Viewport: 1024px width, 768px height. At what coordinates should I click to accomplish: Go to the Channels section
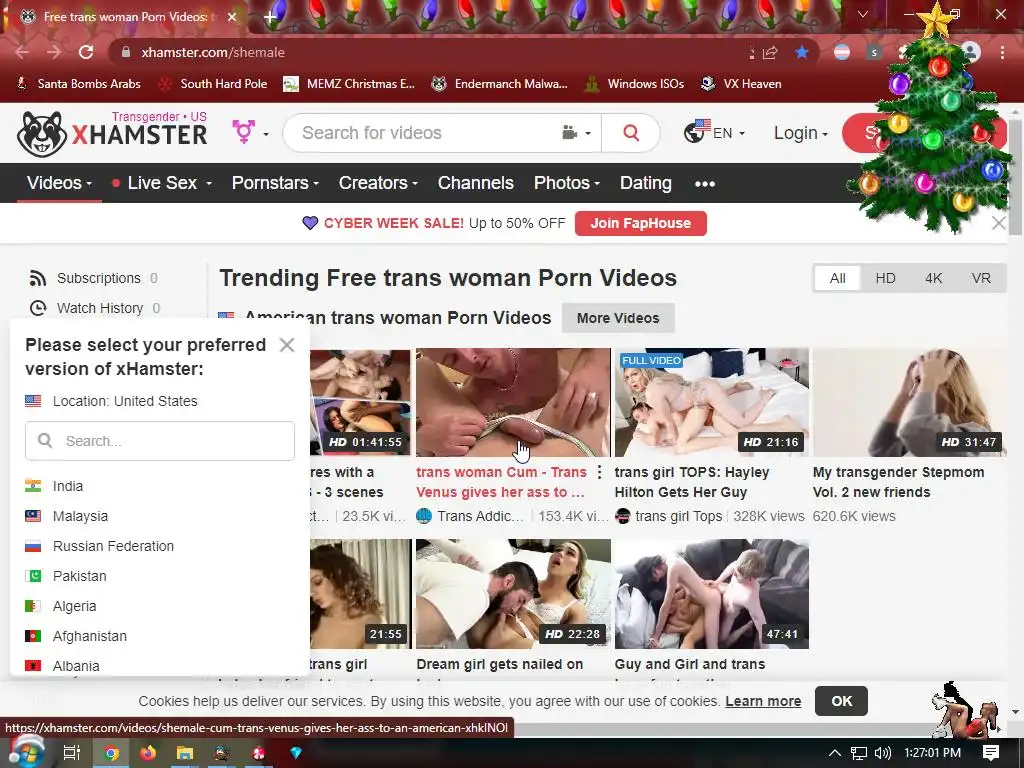pyautogui.click(x=475, y=183)
